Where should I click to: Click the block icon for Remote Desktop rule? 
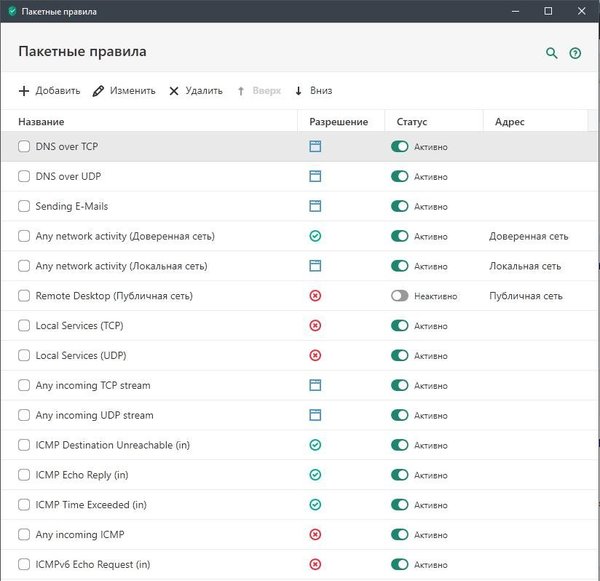coord(315,296)
